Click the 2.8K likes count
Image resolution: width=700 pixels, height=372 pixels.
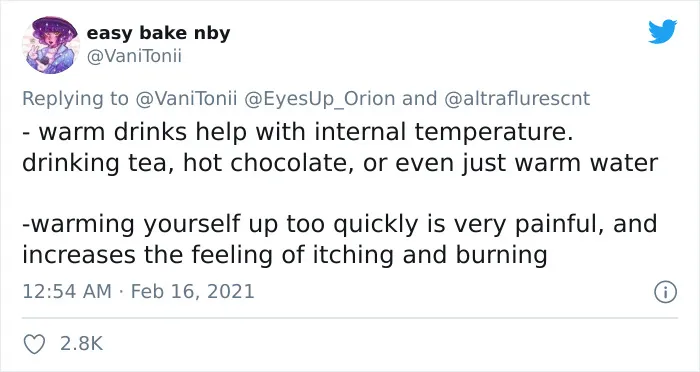pos(81,344)
